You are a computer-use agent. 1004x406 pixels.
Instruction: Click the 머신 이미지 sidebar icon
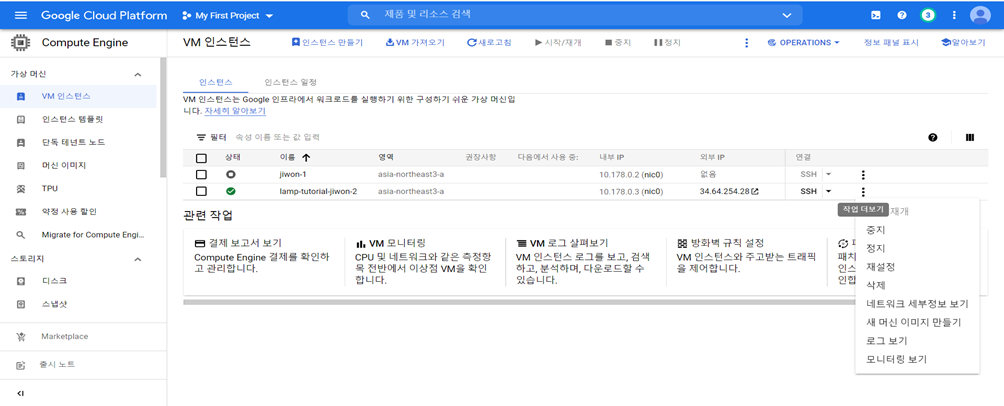pyautogui.click(x=20, y=165)
